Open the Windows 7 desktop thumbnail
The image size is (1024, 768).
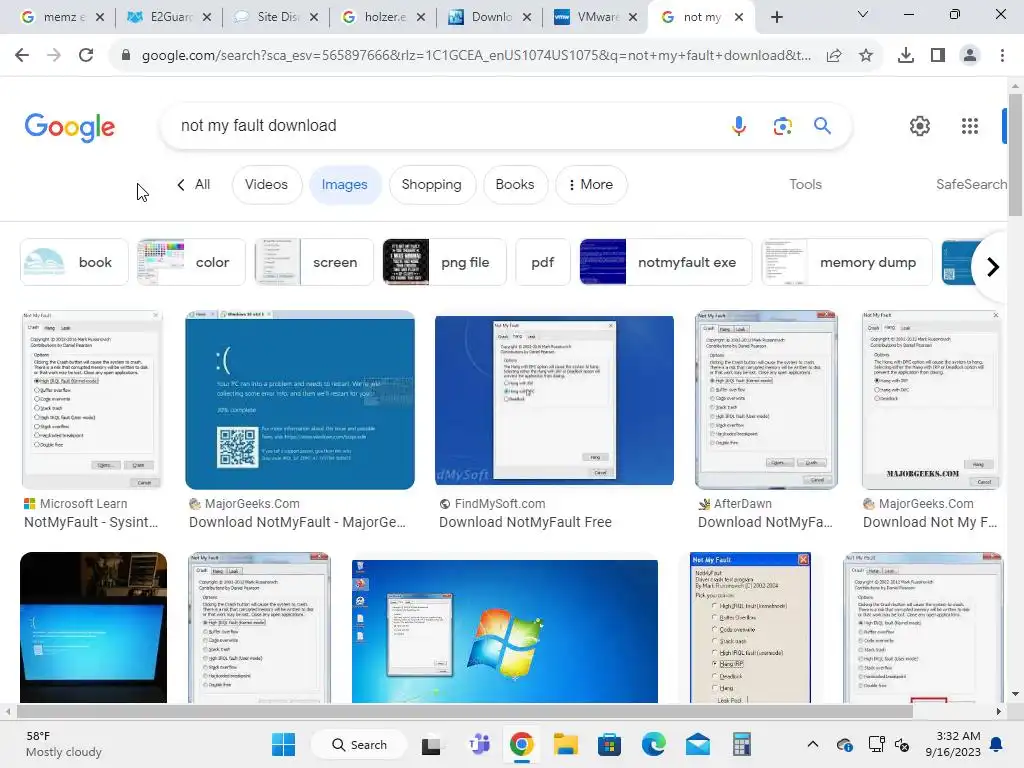505,631
